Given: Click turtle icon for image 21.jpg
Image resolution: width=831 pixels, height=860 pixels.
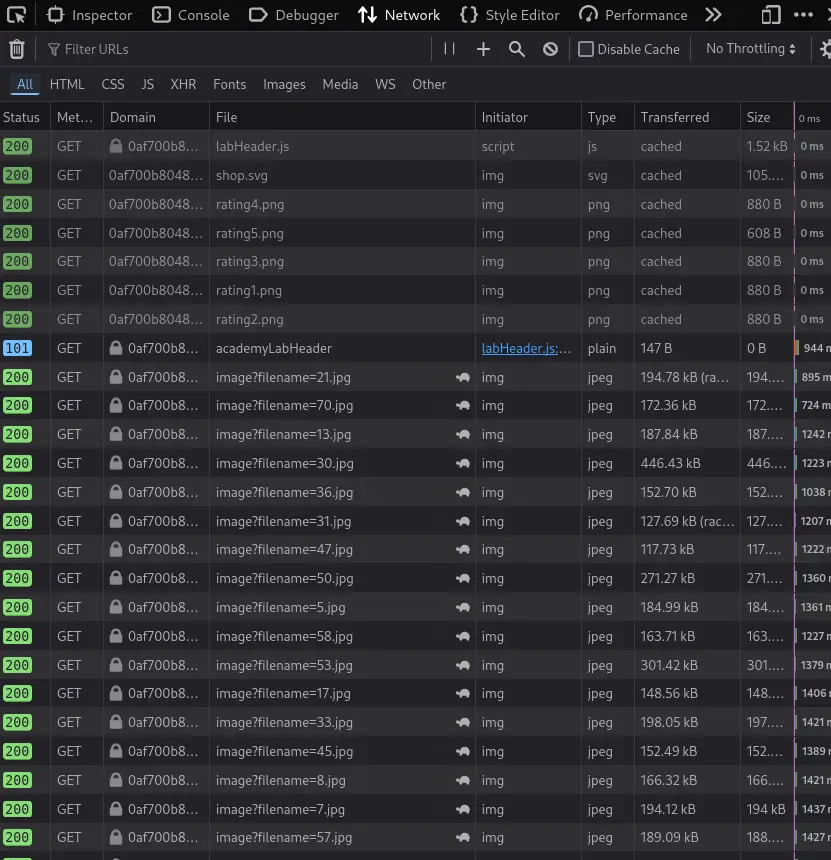Looking at the screenshot, I should [x=463, y=377].
